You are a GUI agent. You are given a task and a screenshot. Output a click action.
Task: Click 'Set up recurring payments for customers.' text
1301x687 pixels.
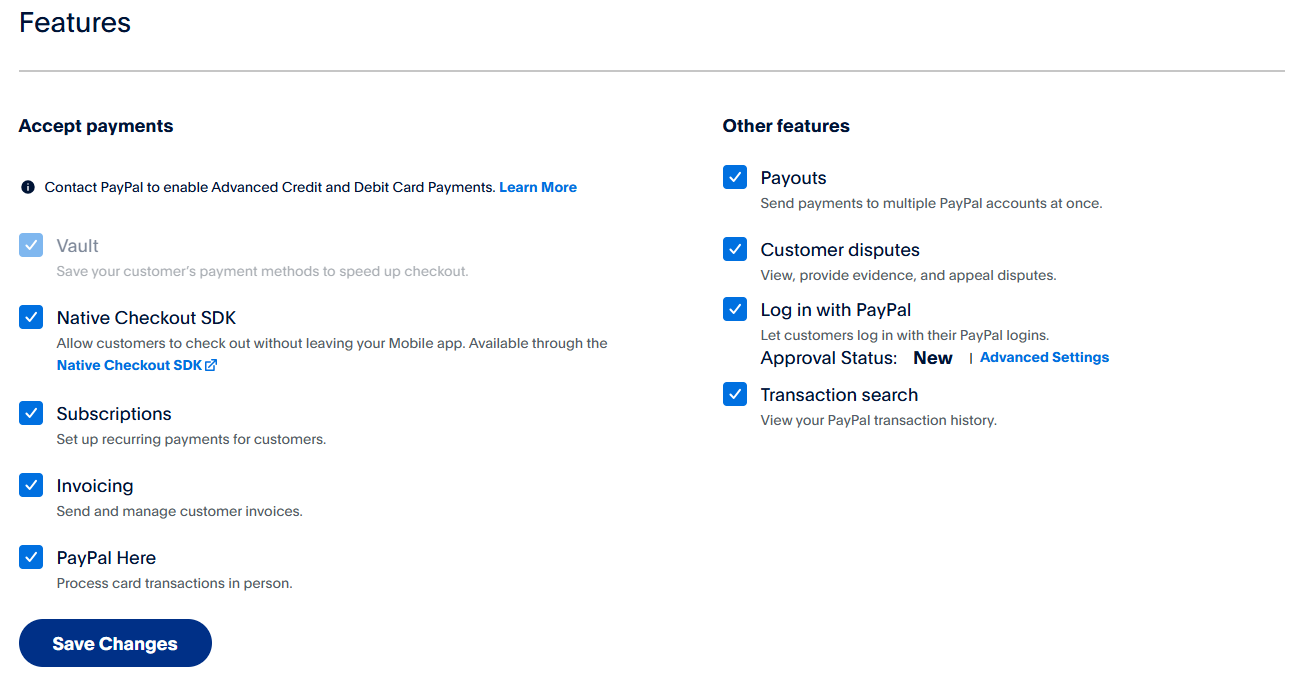[x=191, y=439]
